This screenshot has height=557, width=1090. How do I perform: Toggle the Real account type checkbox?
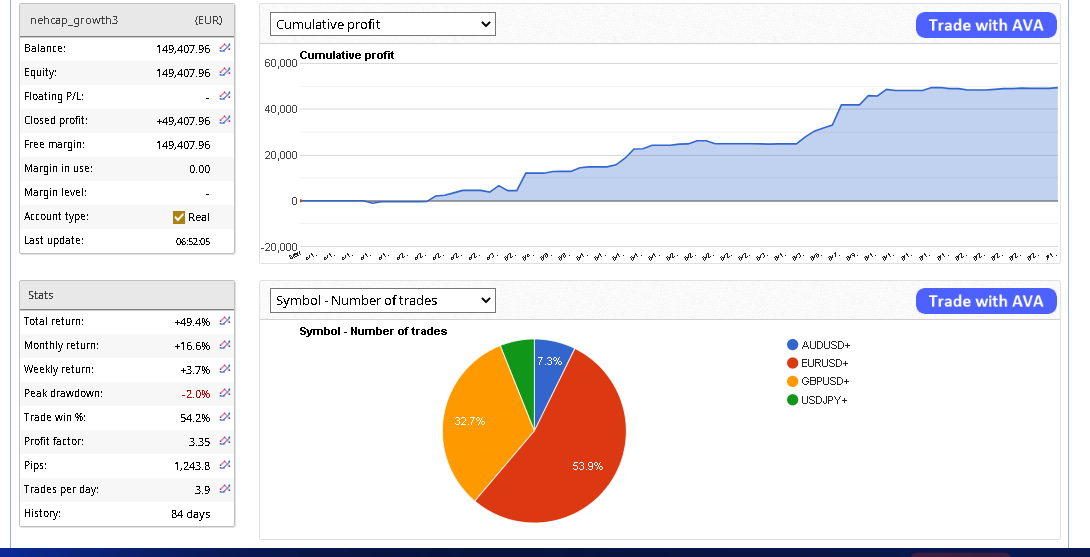[179, 217]
